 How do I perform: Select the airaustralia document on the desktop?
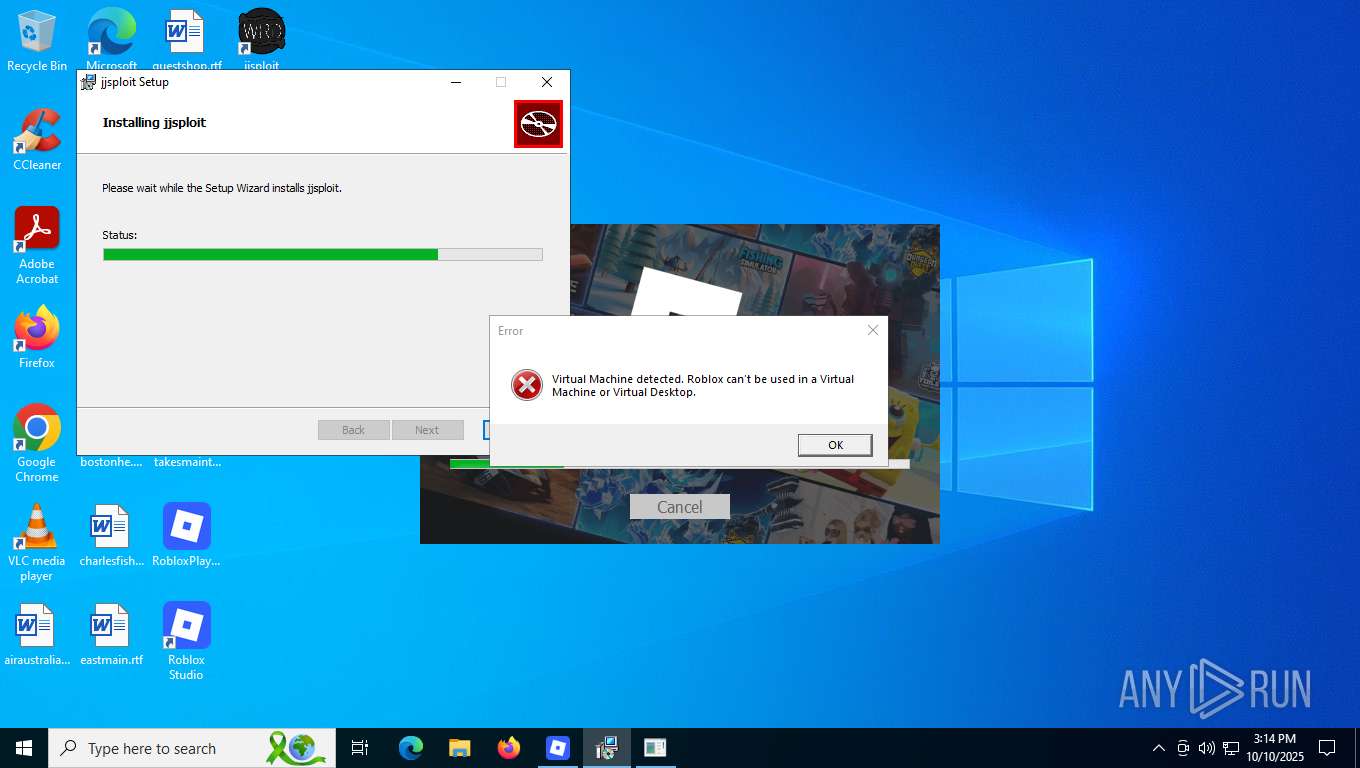click(37, 635)
